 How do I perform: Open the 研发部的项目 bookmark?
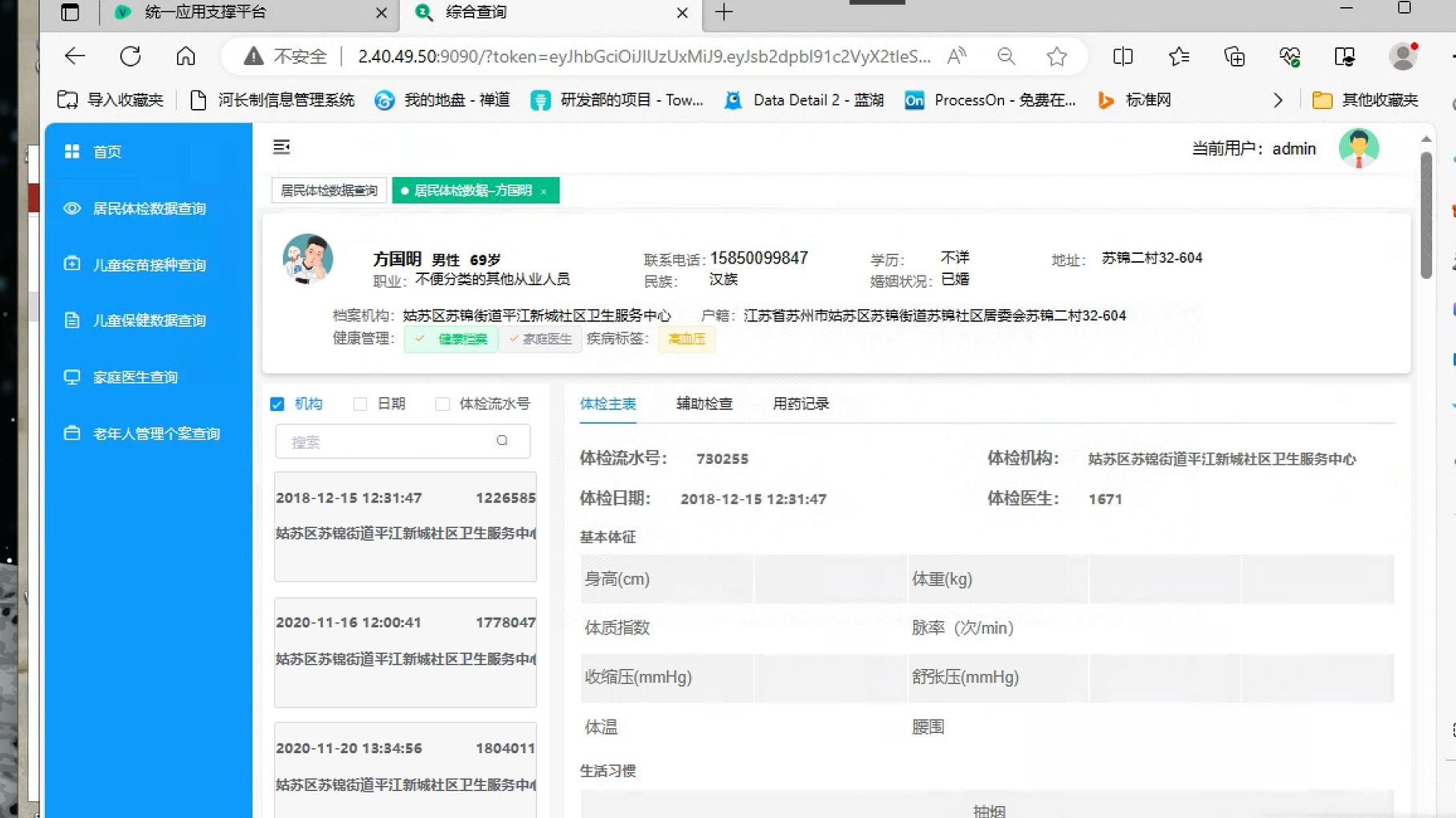pyautogui.click(x=617, y=100)
